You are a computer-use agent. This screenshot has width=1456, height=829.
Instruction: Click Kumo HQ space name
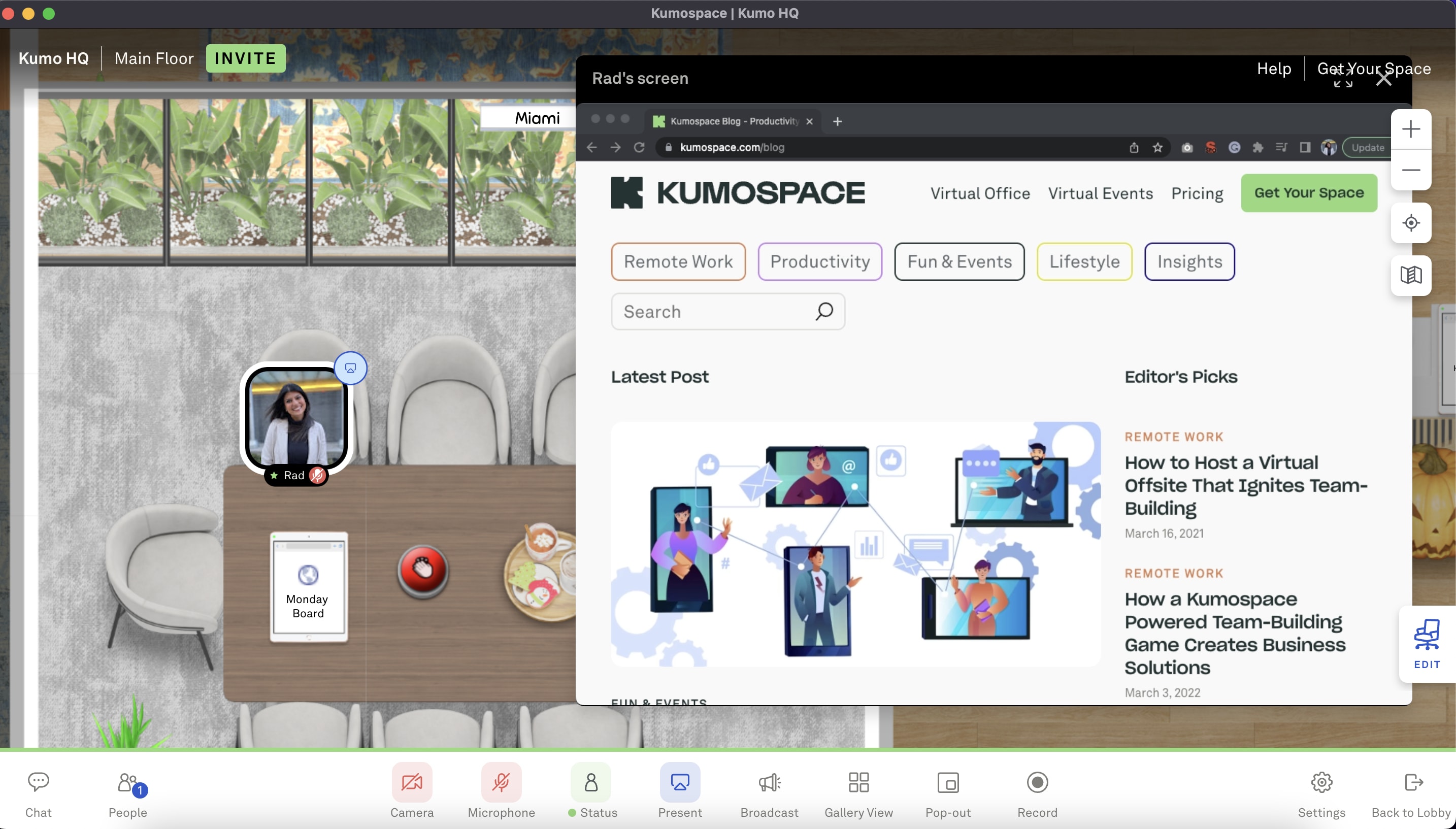[53, 58]
